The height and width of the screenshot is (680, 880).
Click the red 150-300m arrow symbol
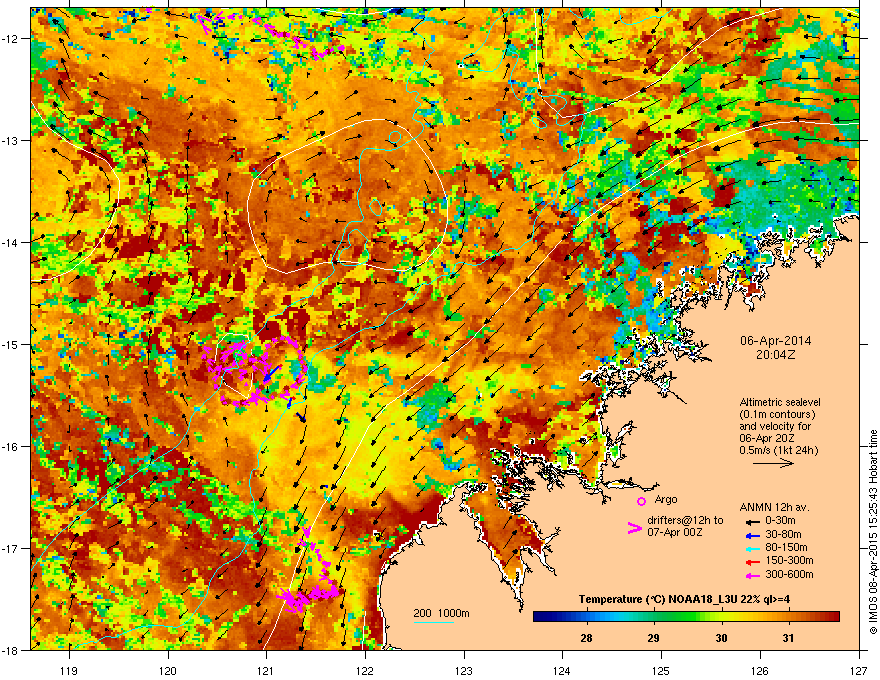[x=751, y=562]
